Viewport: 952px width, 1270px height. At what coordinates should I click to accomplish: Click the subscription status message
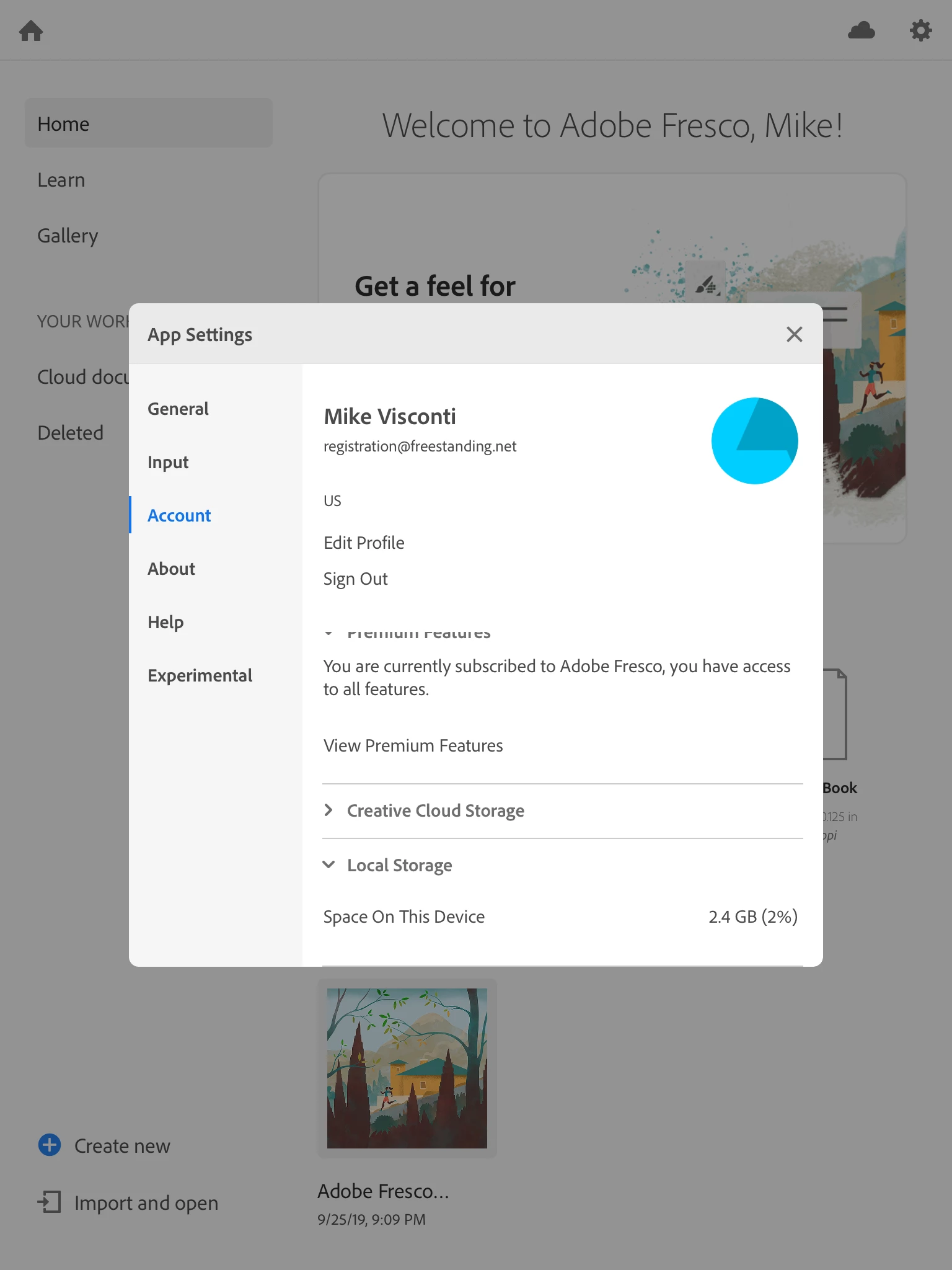point(557,677)
